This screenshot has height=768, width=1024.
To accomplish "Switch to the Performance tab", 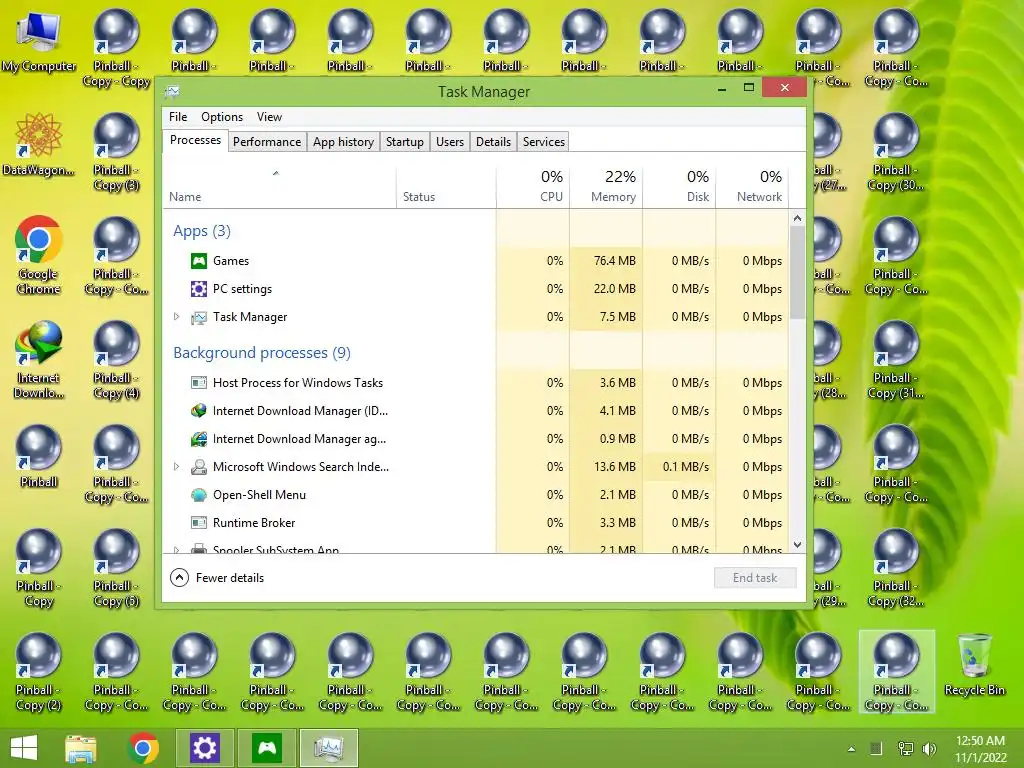I will 267,142.
